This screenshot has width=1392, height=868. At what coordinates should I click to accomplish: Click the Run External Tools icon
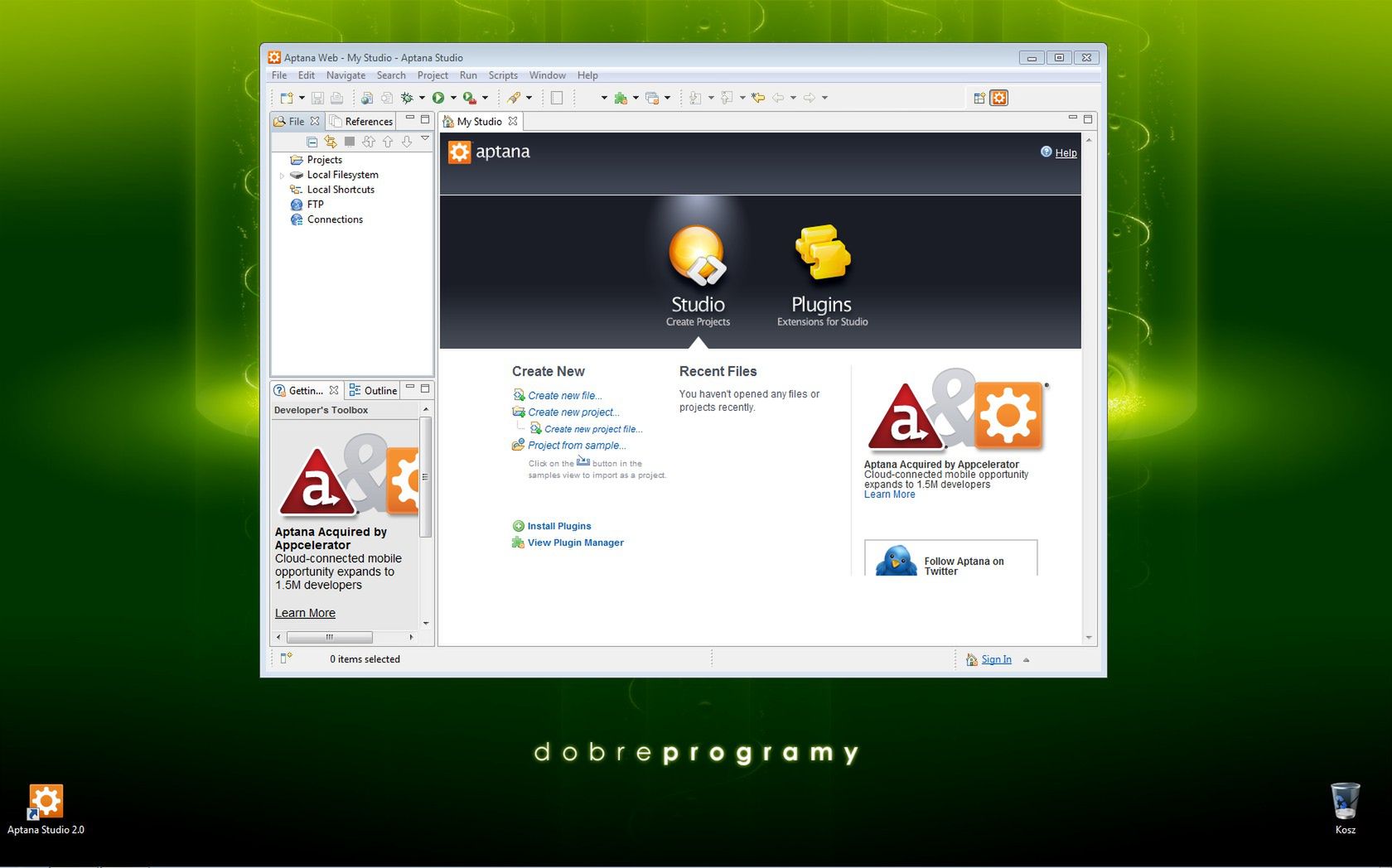pos(470,98)
